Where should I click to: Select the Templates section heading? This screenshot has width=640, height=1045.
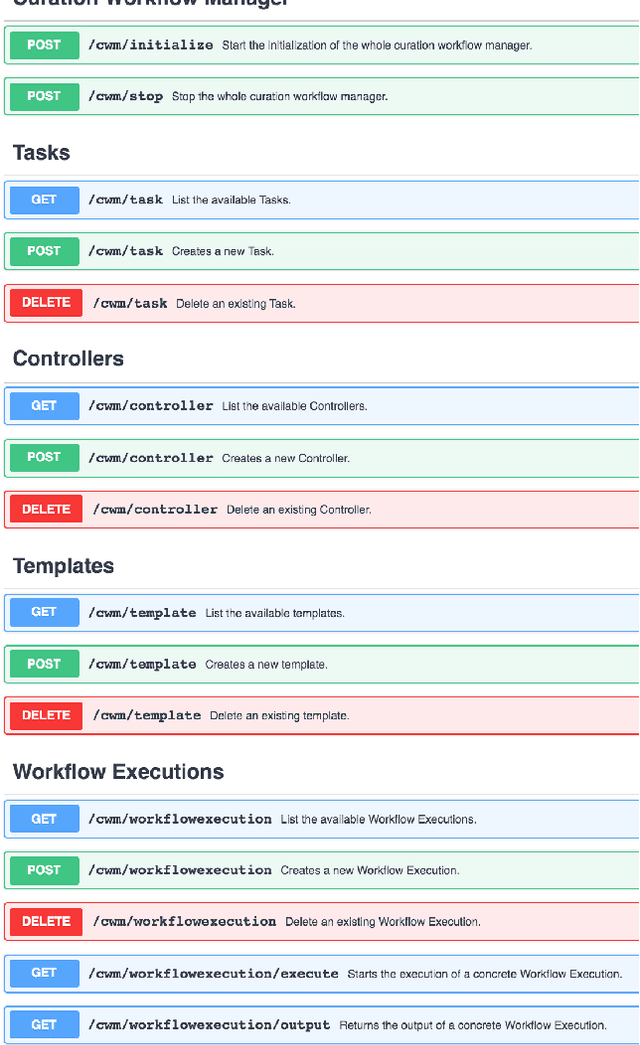[62, 565]
